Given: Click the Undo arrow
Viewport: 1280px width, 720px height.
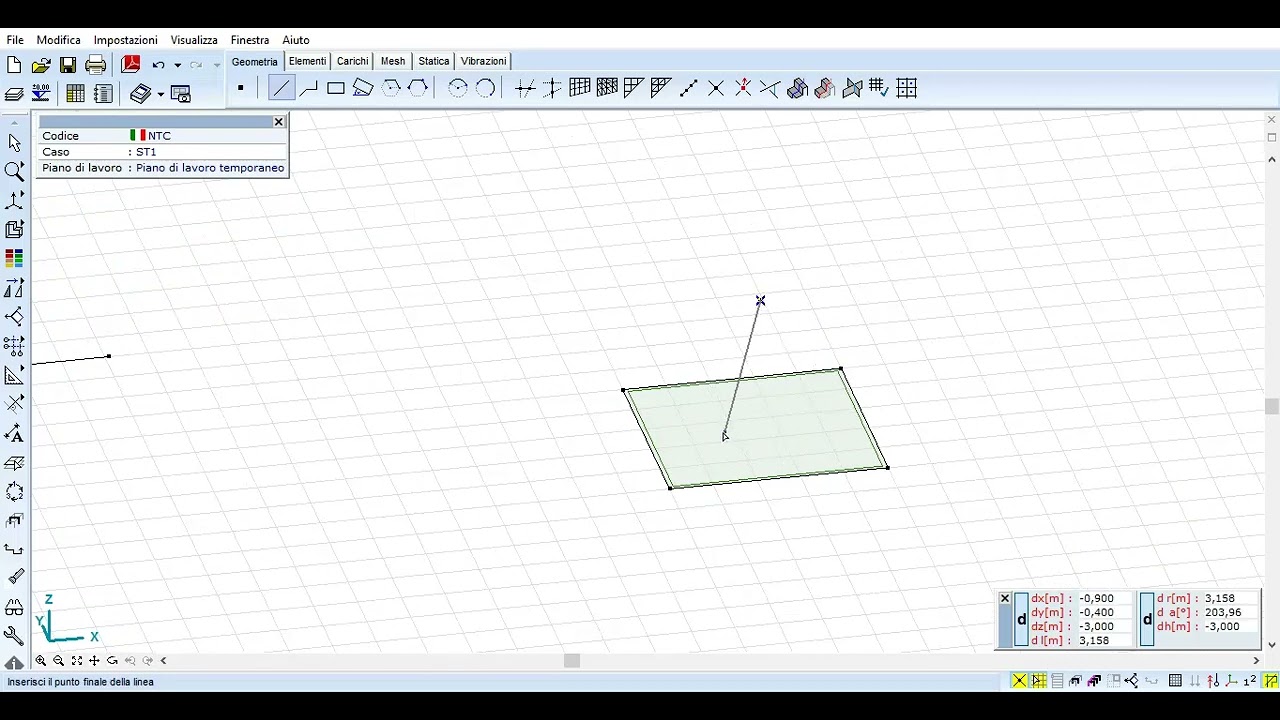Looking at the screenshot, I should tap(158, 65).
